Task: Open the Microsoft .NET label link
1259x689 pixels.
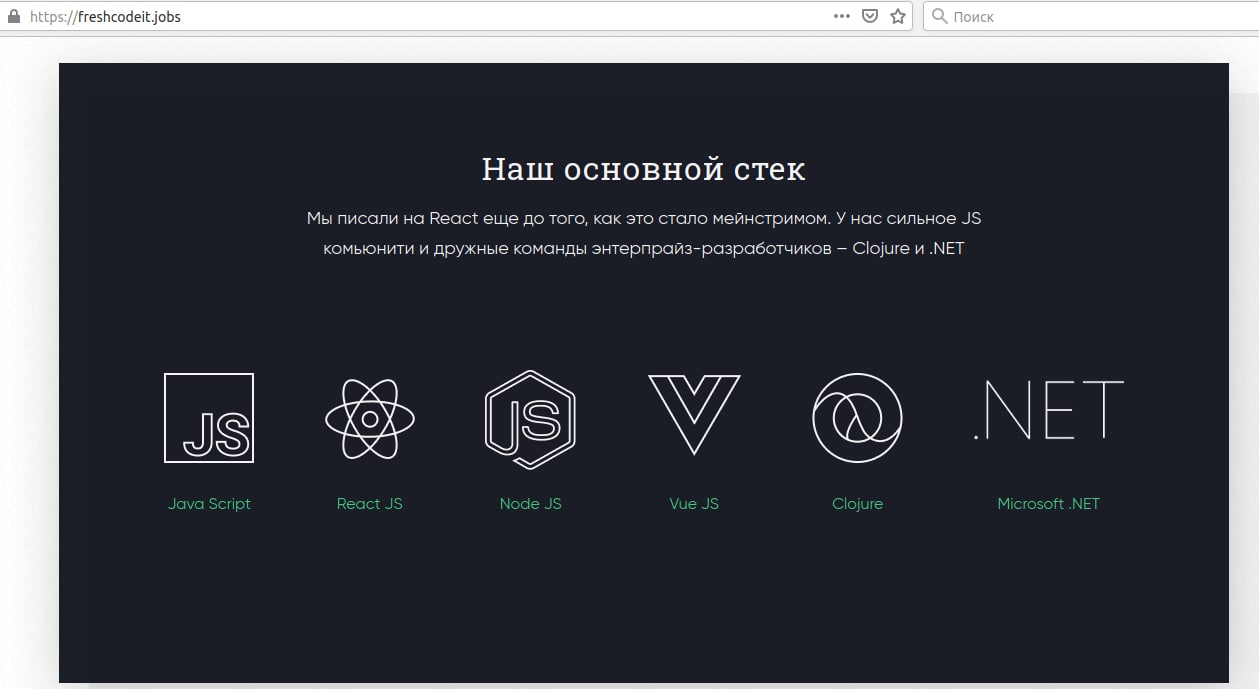Action: point(1048,504)
